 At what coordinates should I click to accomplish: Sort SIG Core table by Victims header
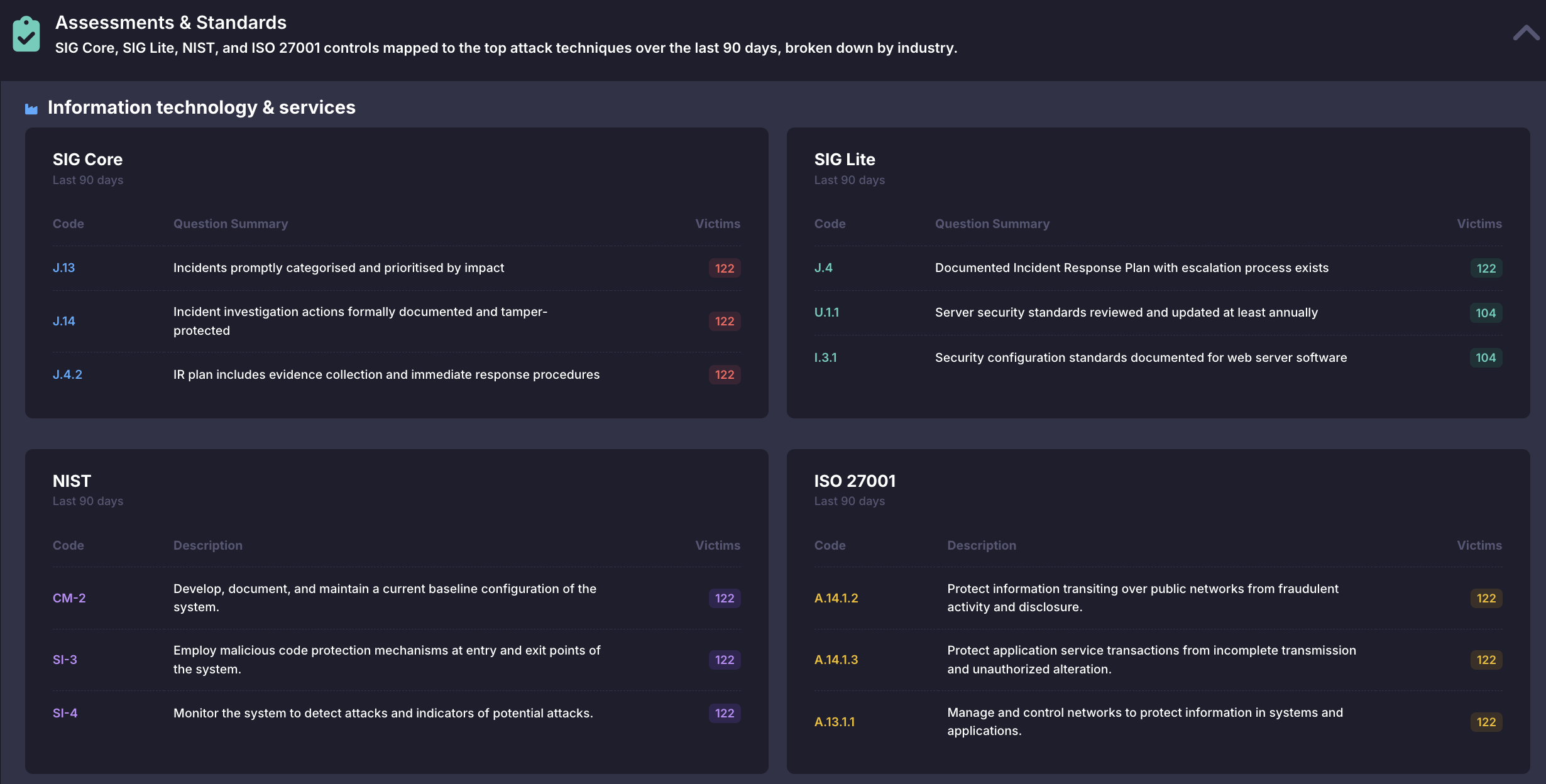(717, 224)
